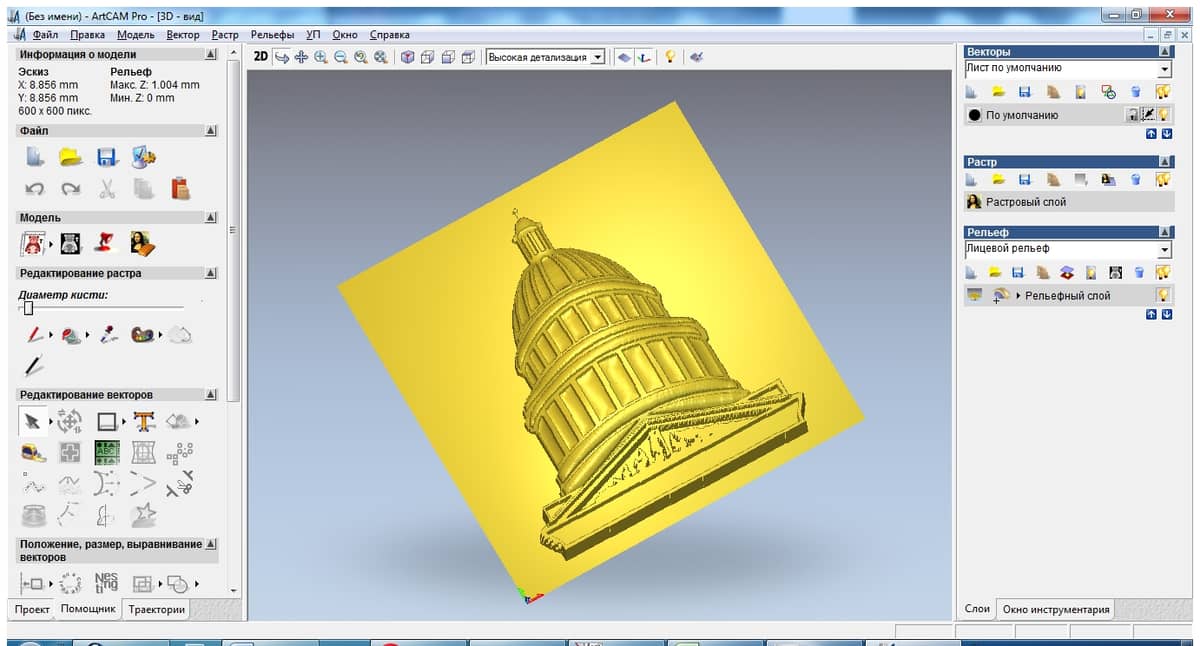Select the vector text tool (T icon)
Viewport: 1200px width, 646px height.
pos(144,421)
